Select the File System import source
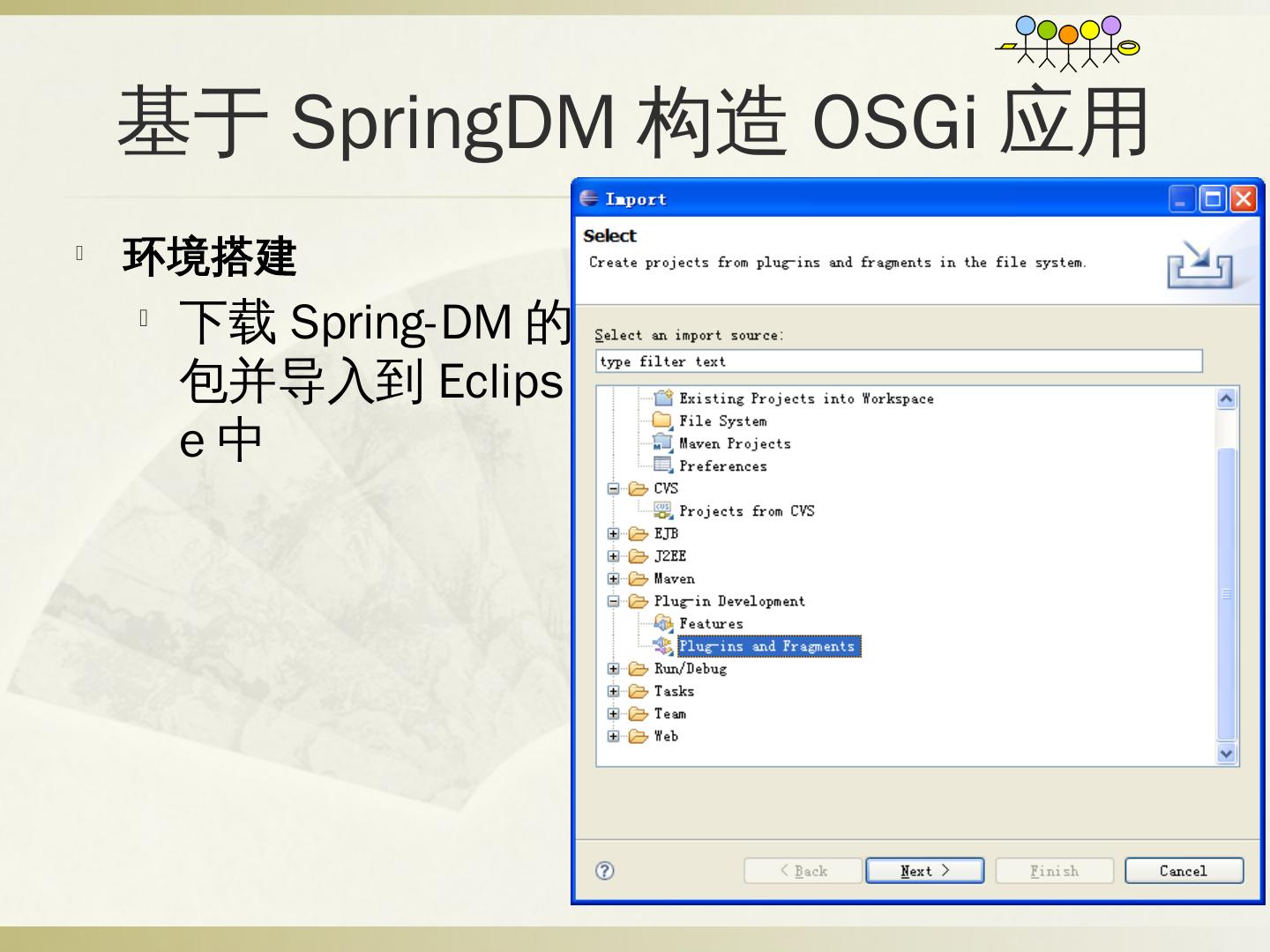The image size is (1270, 952). click(x=723, y=421)
